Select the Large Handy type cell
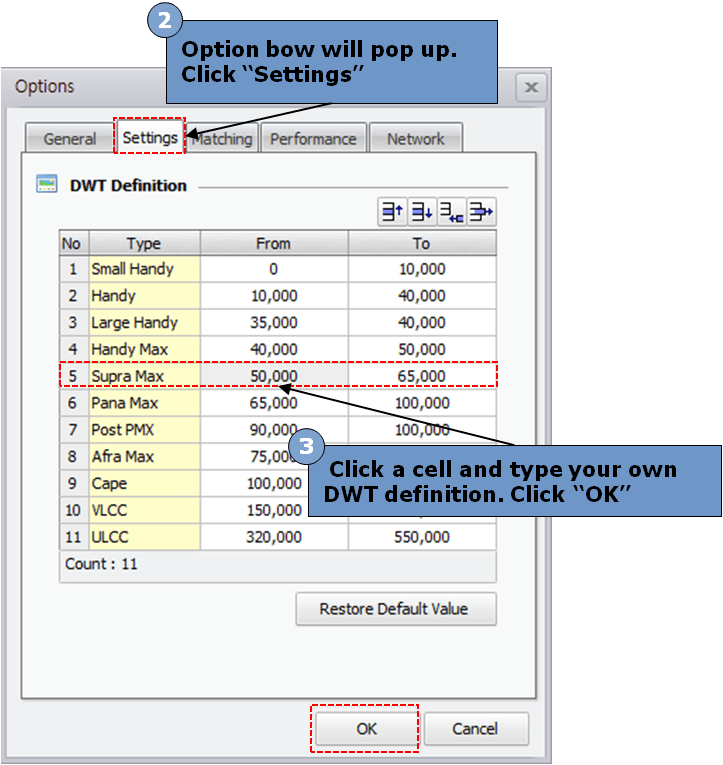Viewport: 723px width, 765px height. point(144,322)
